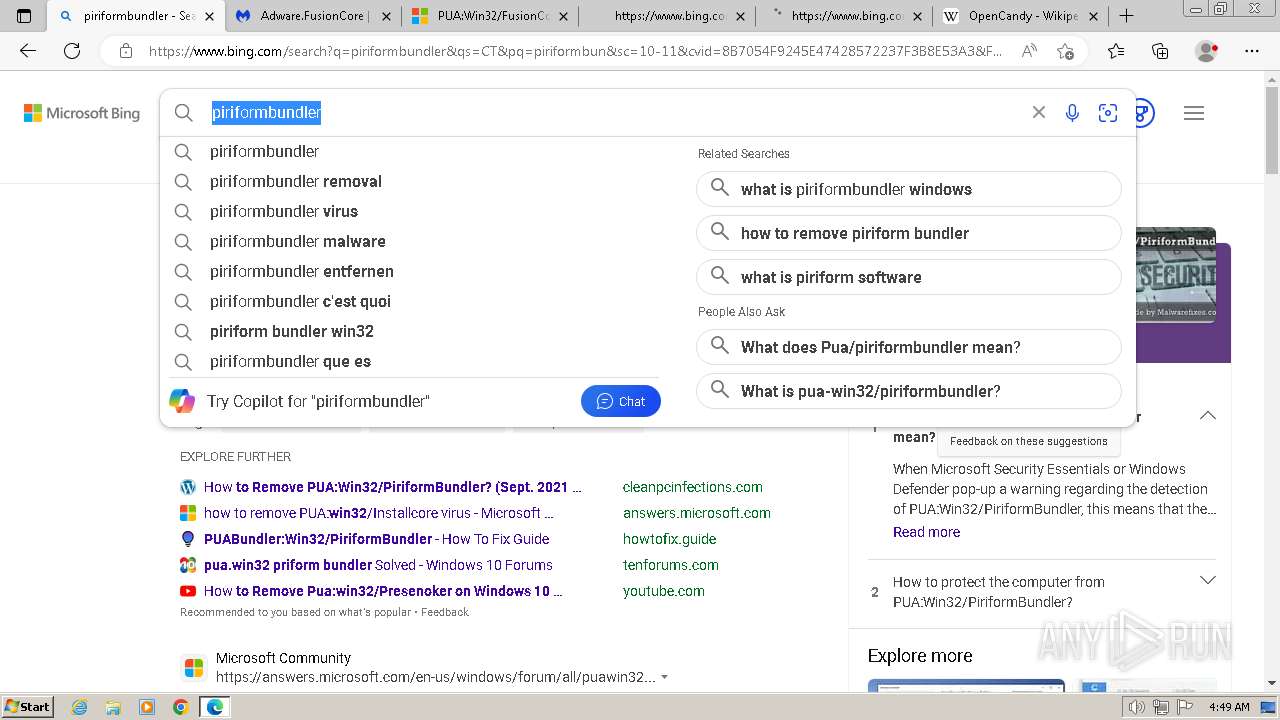Open Bing hamburger menu
Viewport: 1280px width, 720px height.
1194,113
